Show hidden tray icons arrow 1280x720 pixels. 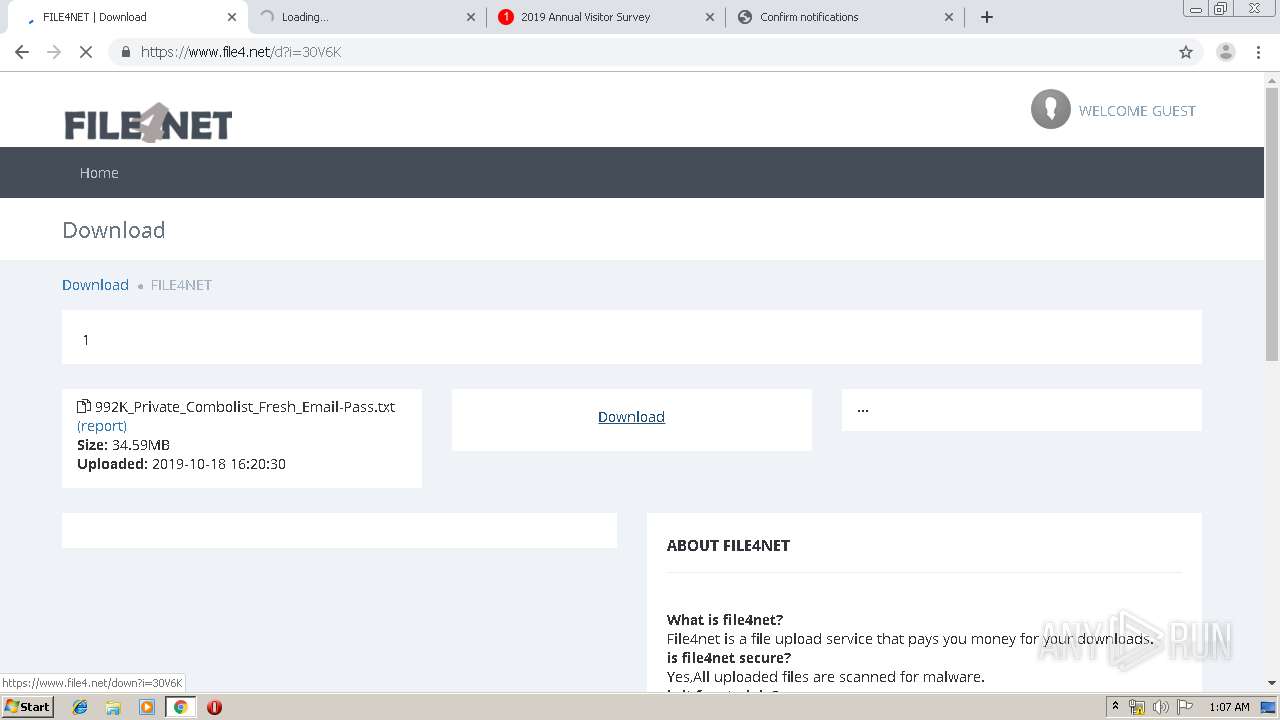pos(1115,707)
